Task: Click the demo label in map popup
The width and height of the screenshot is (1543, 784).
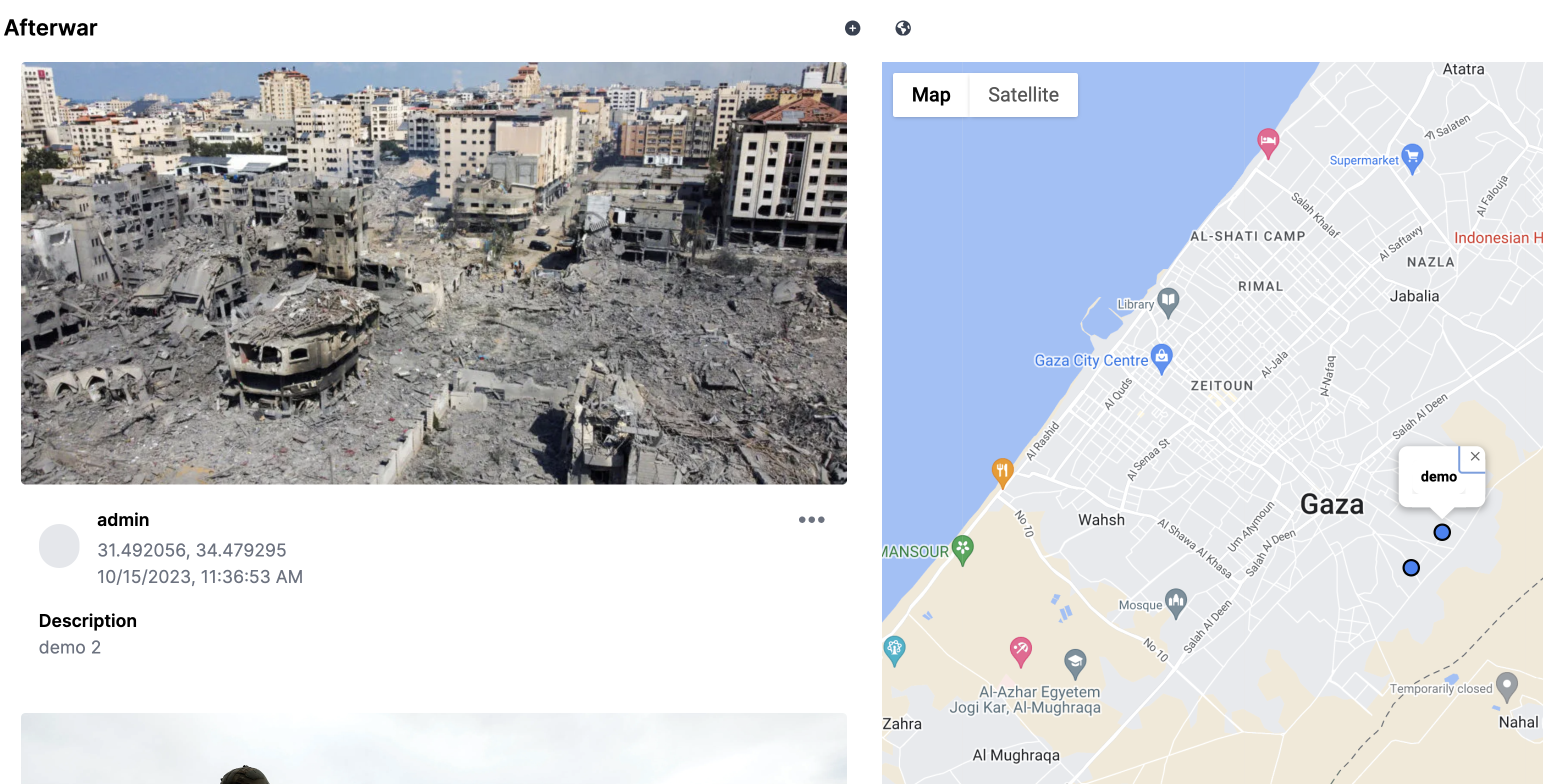Action: [x=1438, y=476]
